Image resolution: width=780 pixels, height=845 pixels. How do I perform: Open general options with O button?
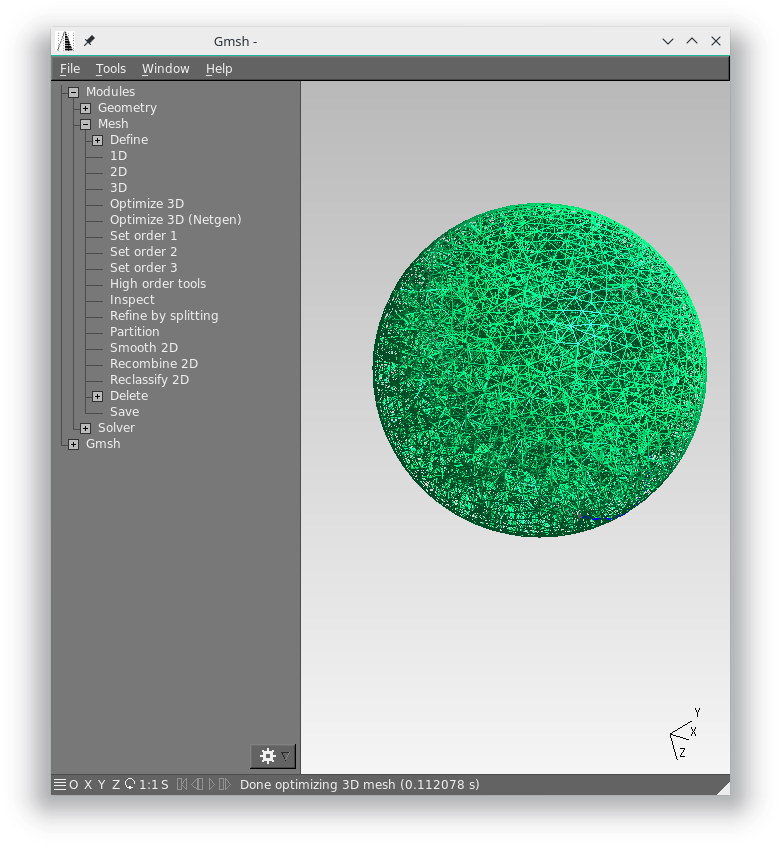(x=74, y=784)
